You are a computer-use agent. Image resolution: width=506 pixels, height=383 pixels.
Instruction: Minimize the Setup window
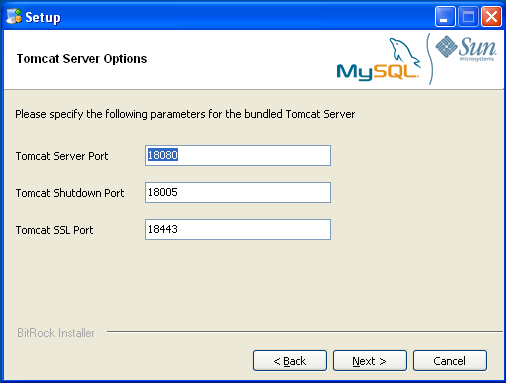[445, 16]
